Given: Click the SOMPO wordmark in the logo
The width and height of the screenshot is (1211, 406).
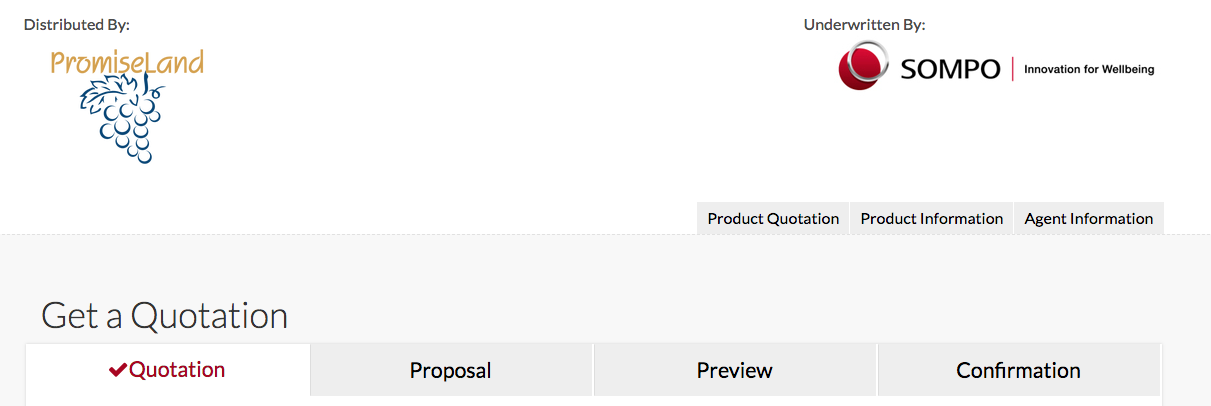Looking at the screenshot, I should pos(950,69).
